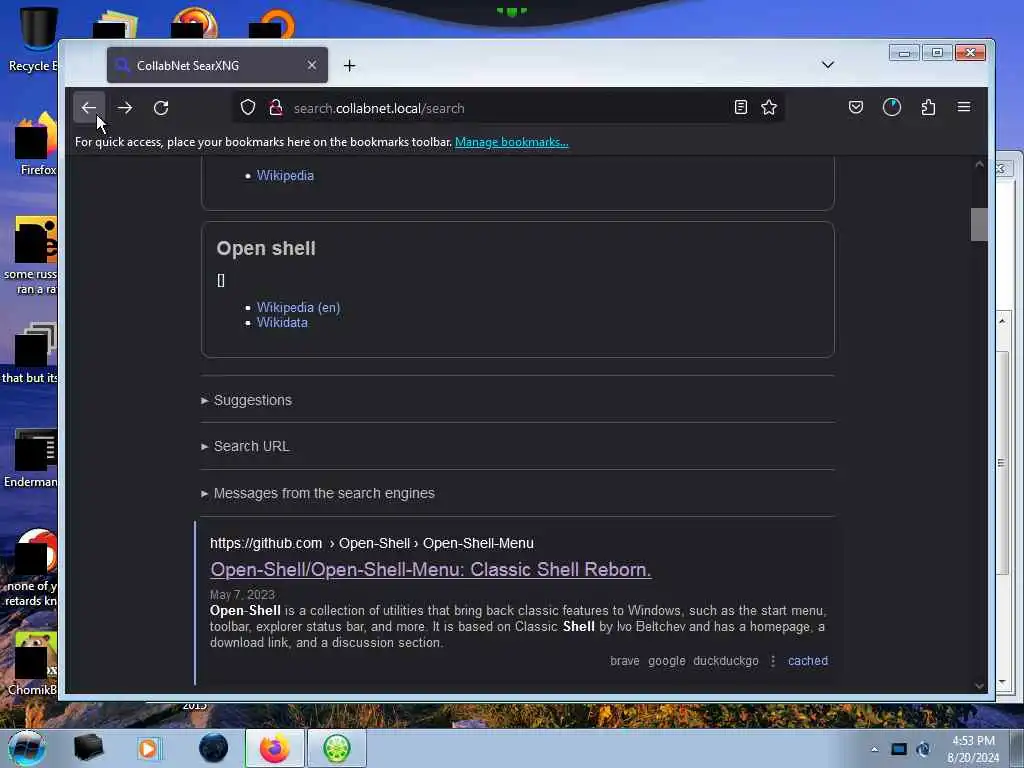
Task: Open the ChomikB desktop icon
Action: pyautogui.click(x=33, y=663)
